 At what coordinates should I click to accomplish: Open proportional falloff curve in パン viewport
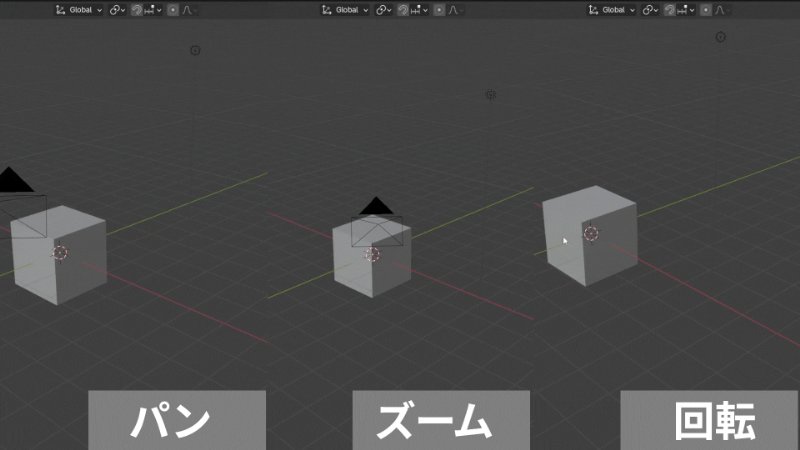[x=189, y=10]
